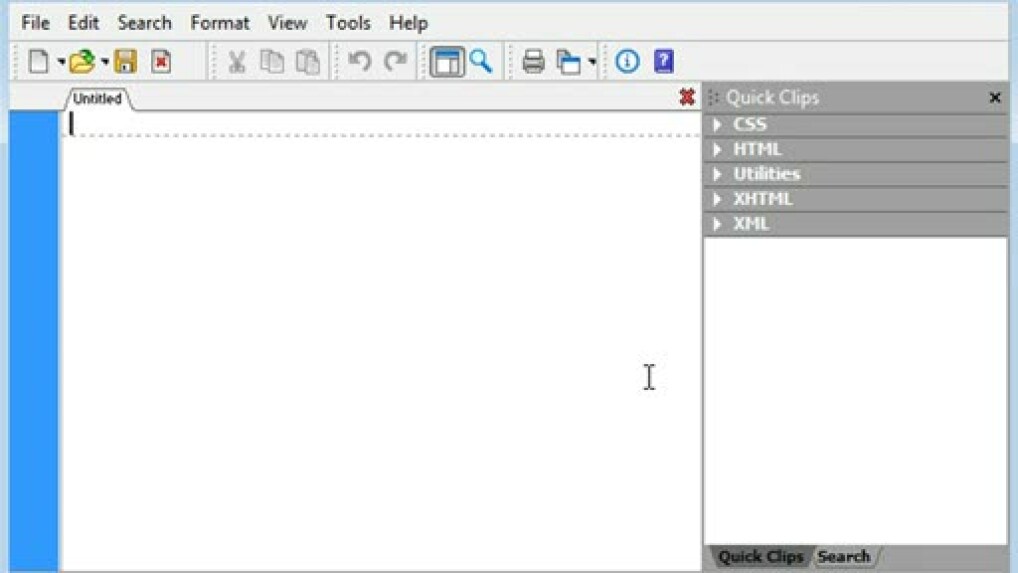The width and height of the screenshot is (1018, 573).
Task: Click the blue info icon
Action: coord(627,62)
